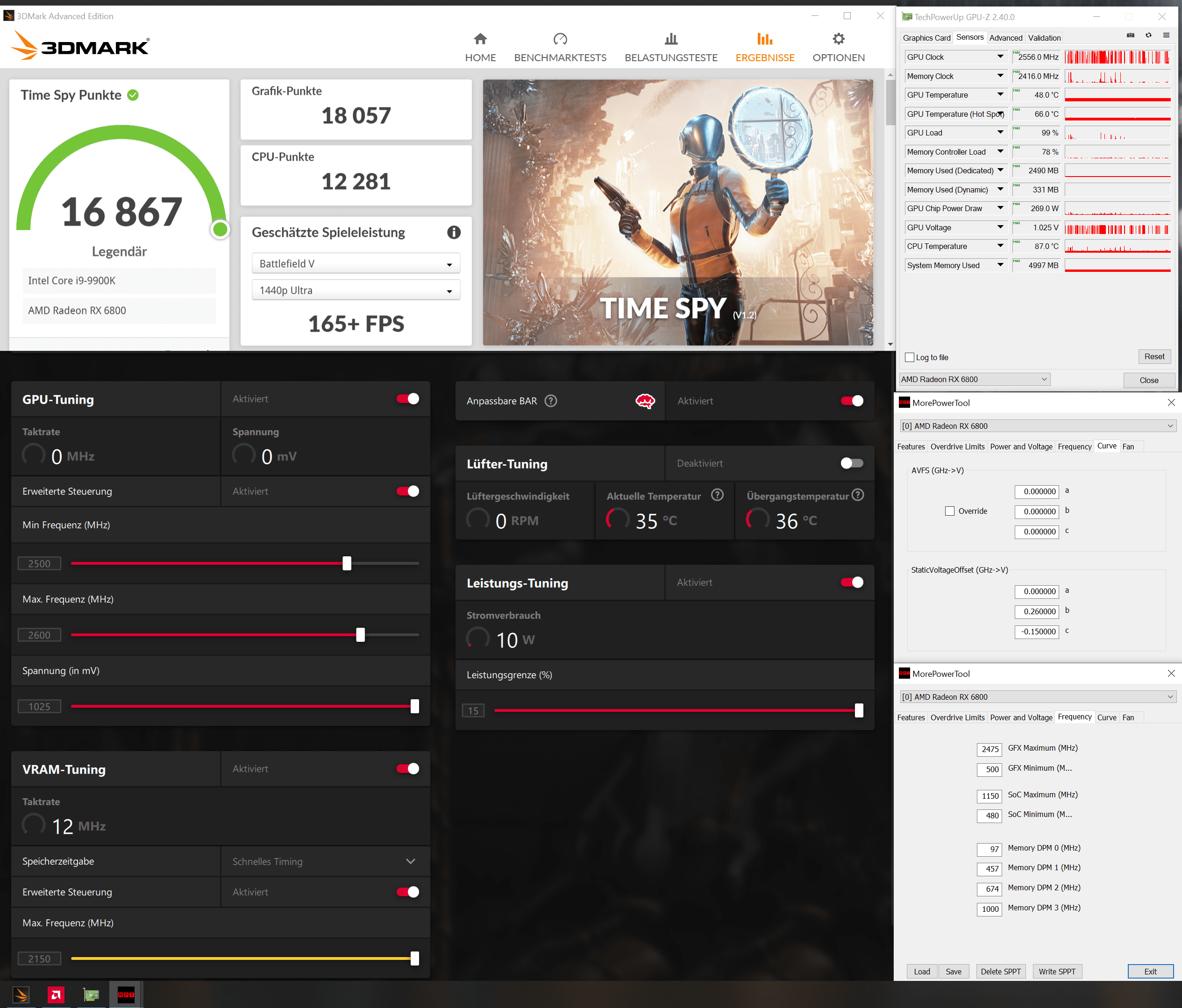1182x1008 pixels.
Task: Go to the Optionen gear icon
Action: [838, 39]
